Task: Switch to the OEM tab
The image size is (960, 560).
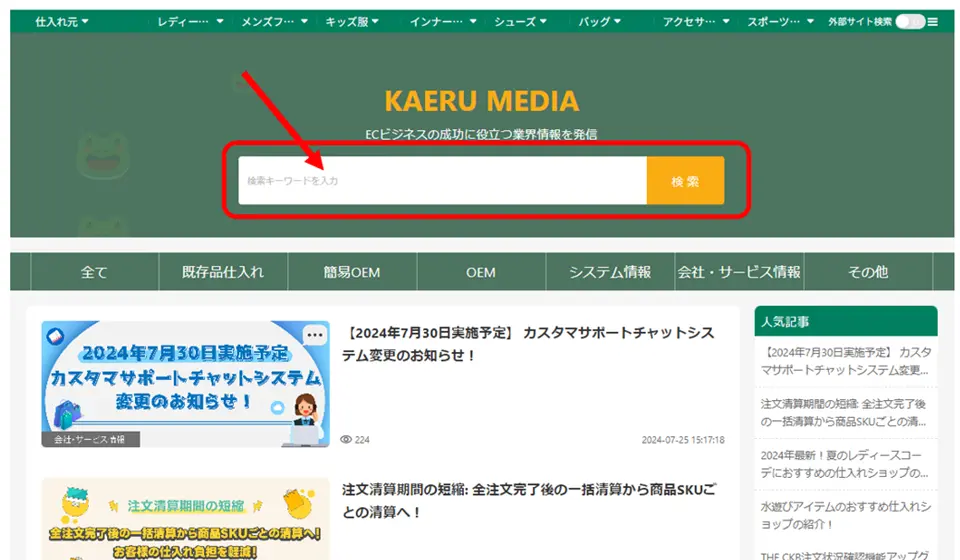Action: pyautogui.click(x=481, y=272)
